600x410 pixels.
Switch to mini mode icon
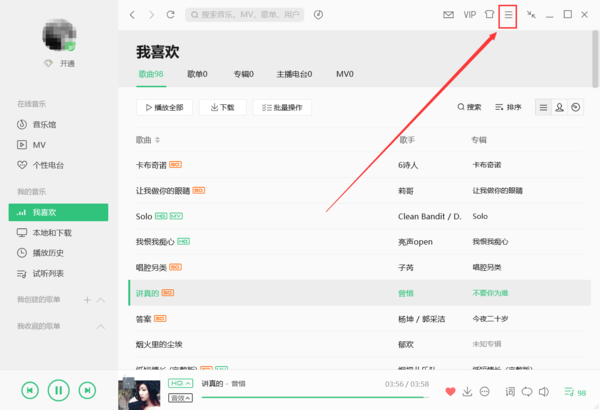pyautogui.click(x=531, y=15)
